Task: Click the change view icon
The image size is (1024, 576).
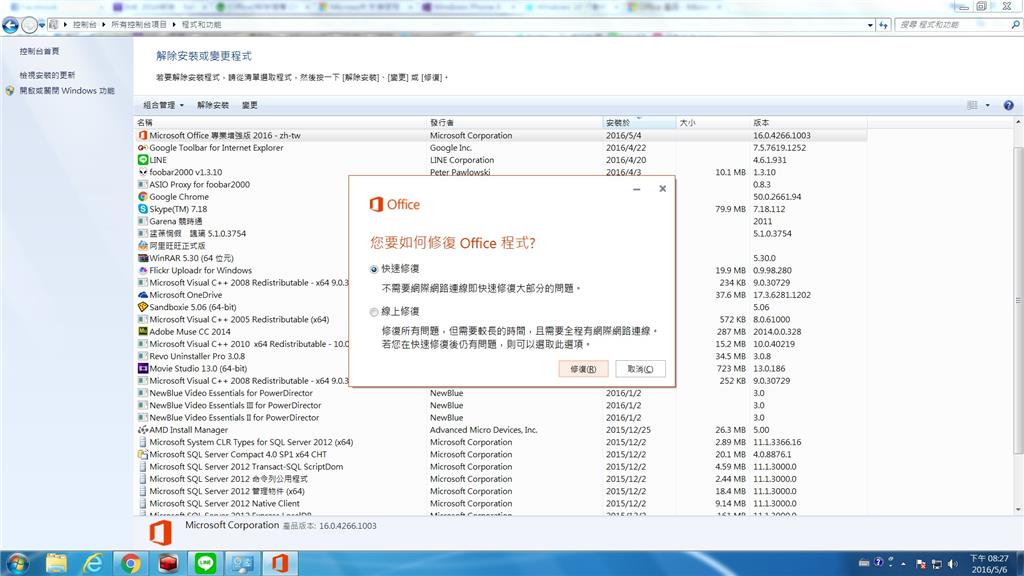Action: click(x=972, y=105)
